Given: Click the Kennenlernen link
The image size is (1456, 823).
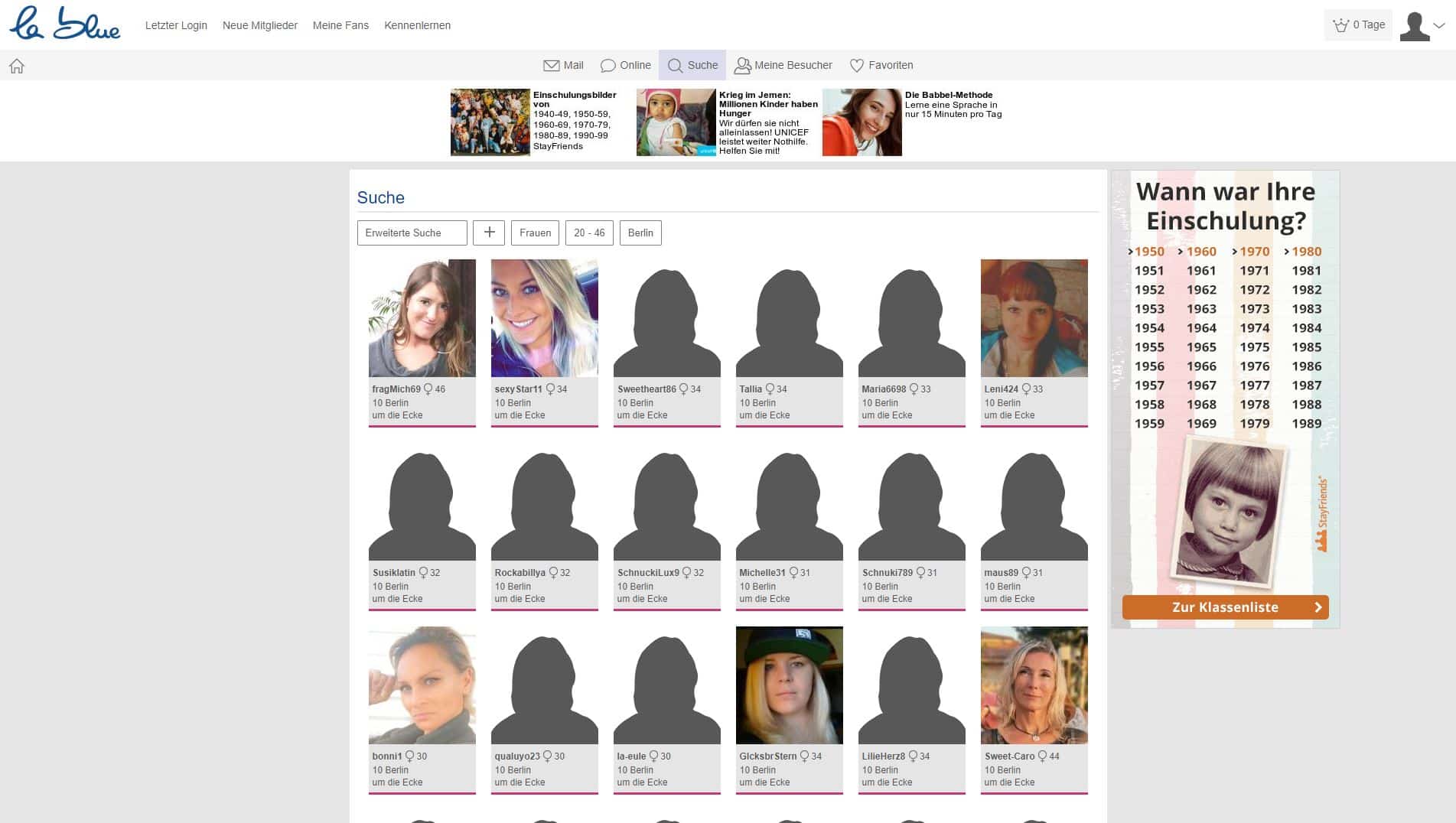Looking at the screenshot, I should pos(417,25).
